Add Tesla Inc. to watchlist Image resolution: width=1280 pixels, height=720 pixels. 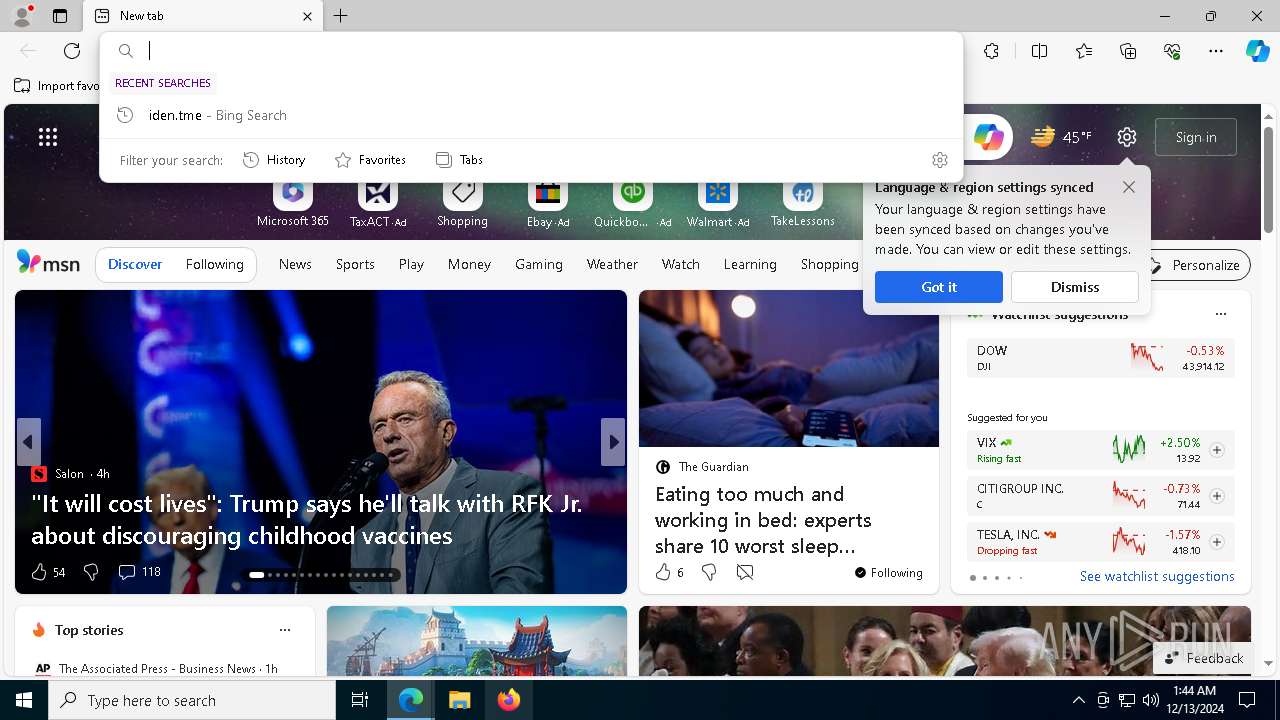click(1217, 542)
